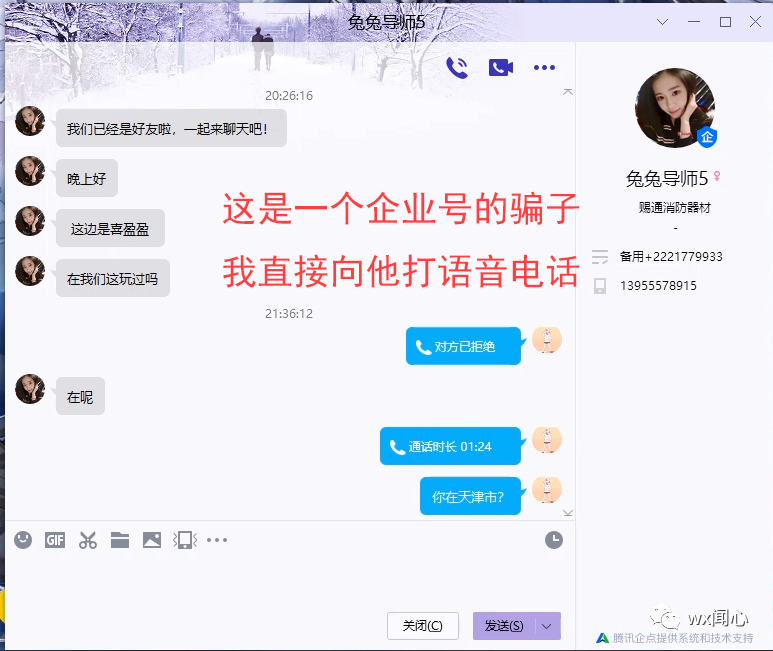Viewport: 773px width, 651px height.
Task: Select the scissors screenshot tool
Action: pyautogui.click(x=88, y=540)
